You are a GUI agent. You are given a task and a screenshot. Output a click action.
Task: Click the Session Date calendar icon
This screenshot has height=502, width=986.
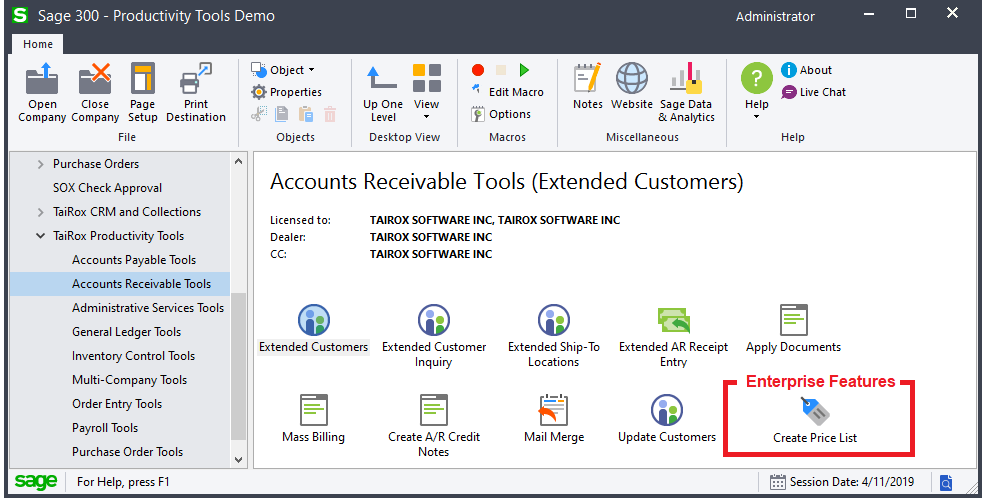point(778,482)
